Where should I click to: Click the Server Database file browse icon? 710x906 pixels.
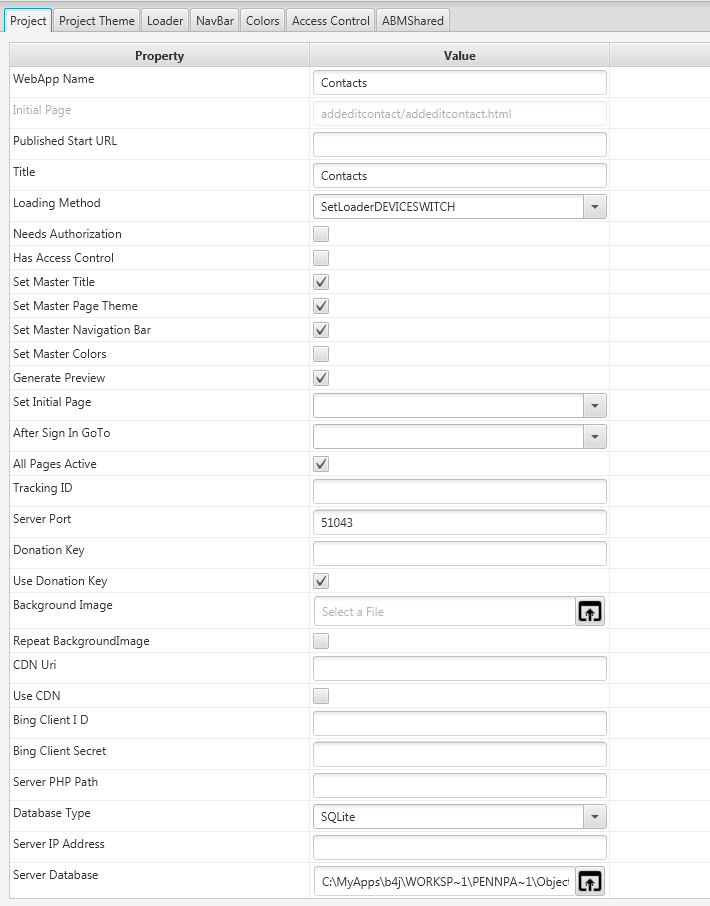pyautogui.click(x=590, y=881)
